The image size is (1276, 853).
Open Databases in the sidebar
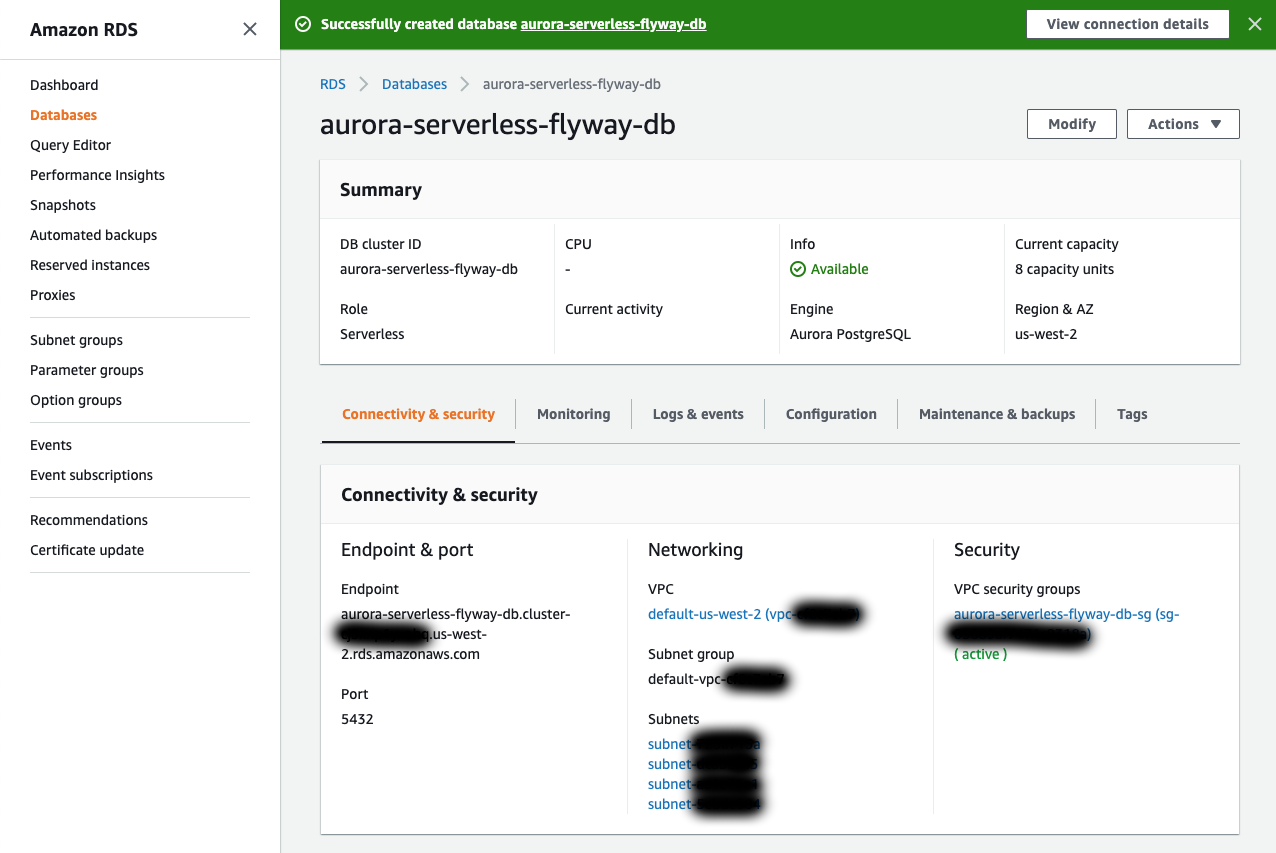[63, 115]
